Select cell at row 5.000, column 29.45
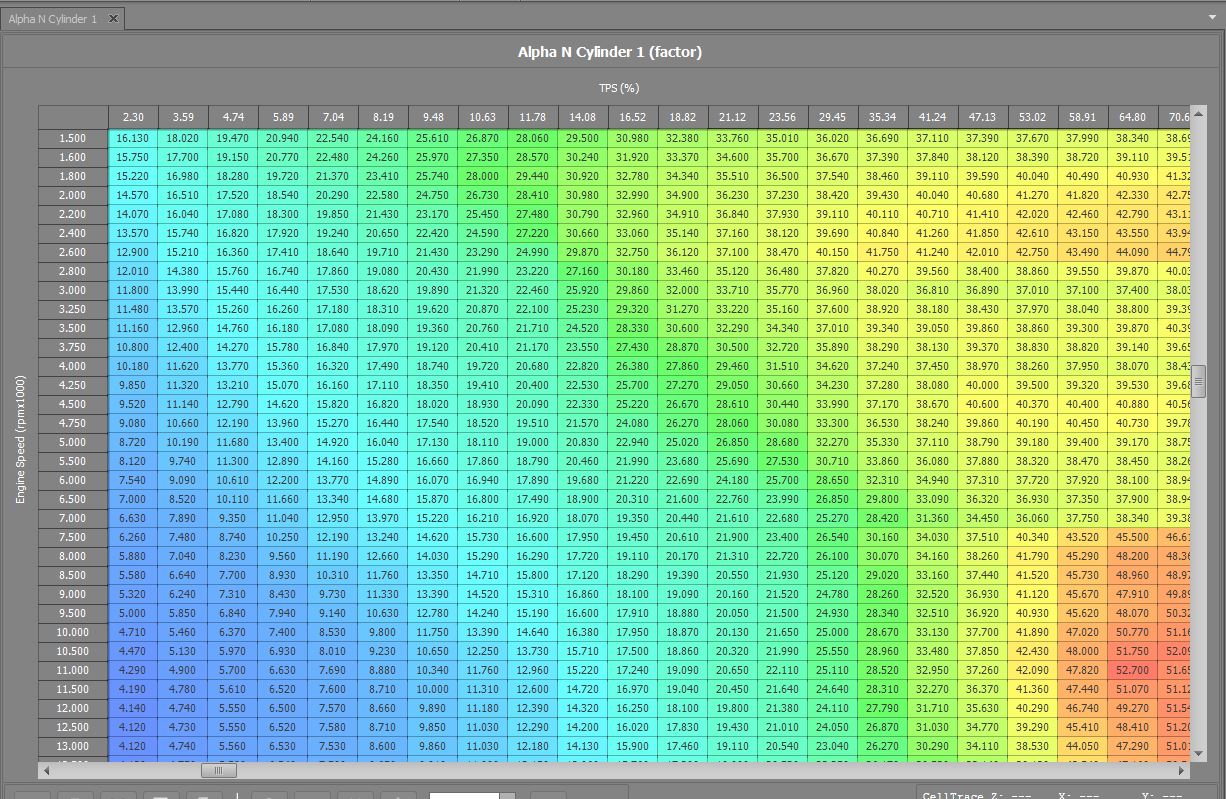1226x799 pixels. [x=832, y=442]
